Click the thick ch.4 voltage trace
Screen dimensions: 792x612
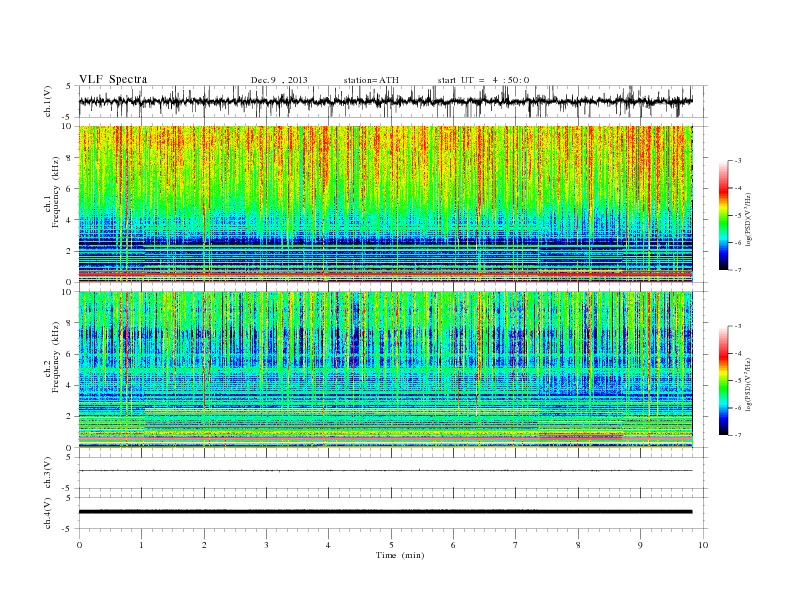pyautogui.click(x=385, y=512)
